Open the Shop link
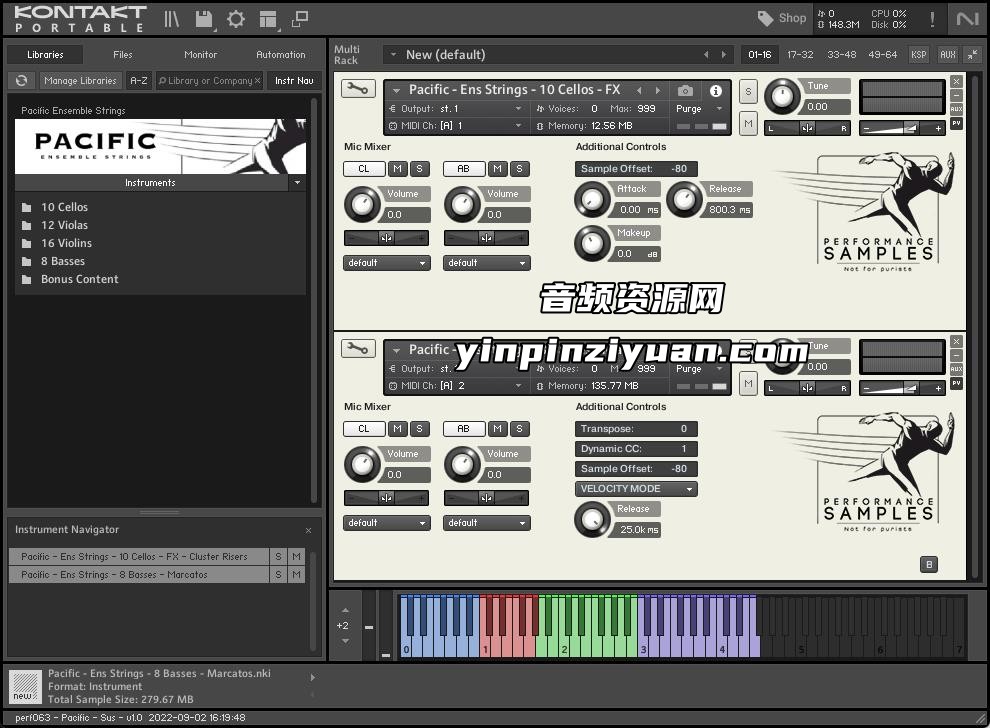 782,18
